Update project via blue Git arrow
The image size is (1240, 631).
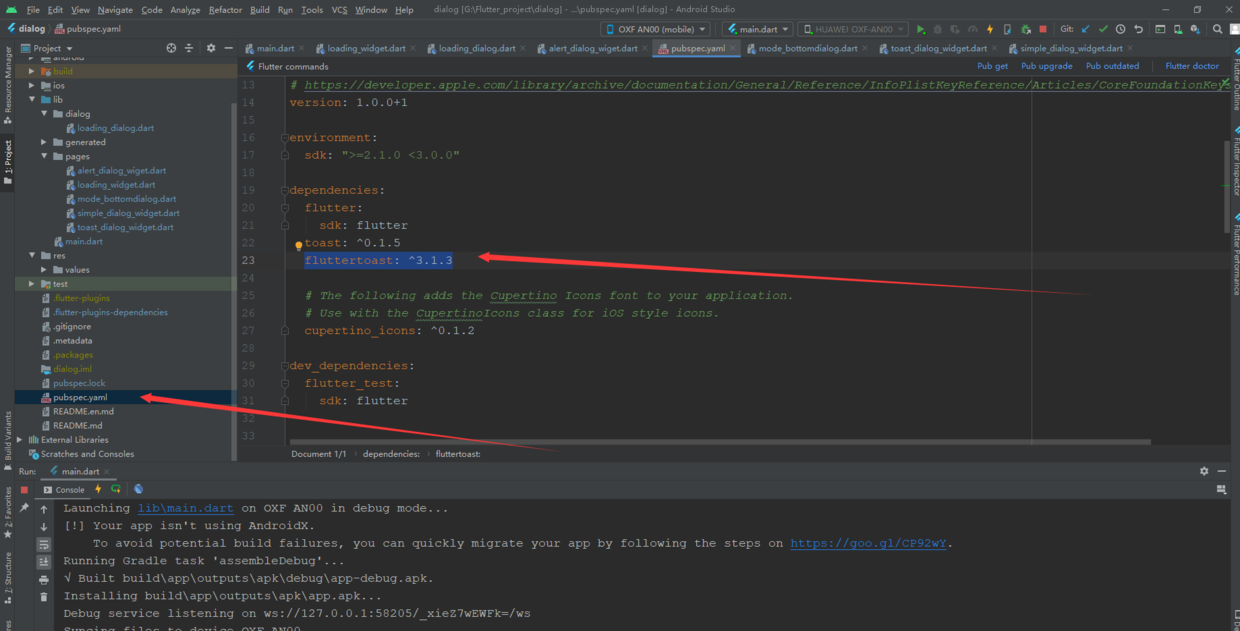coord(1086,29)
